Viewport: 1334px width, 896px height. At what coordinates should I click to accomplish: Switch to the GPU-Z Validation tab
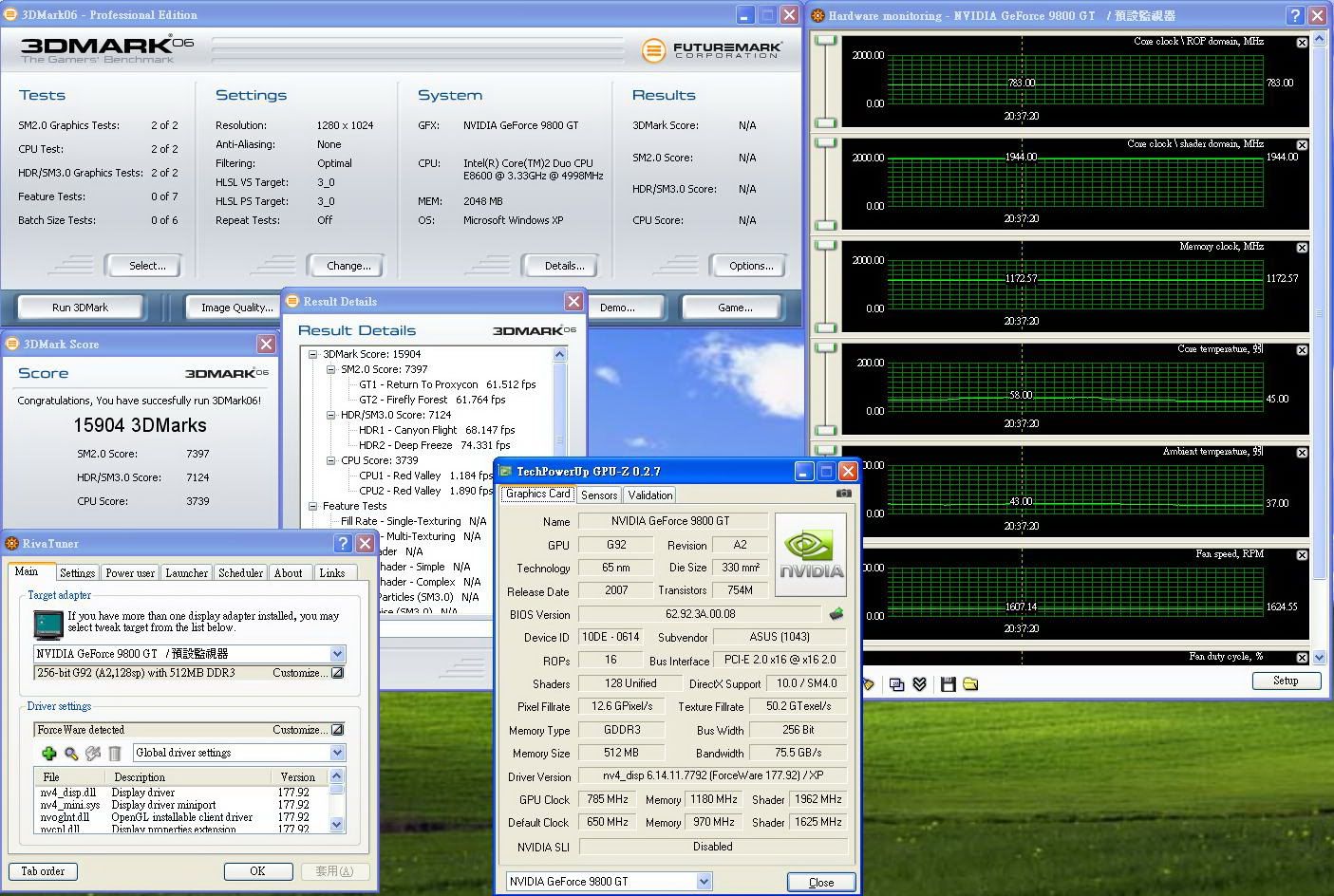650,495
